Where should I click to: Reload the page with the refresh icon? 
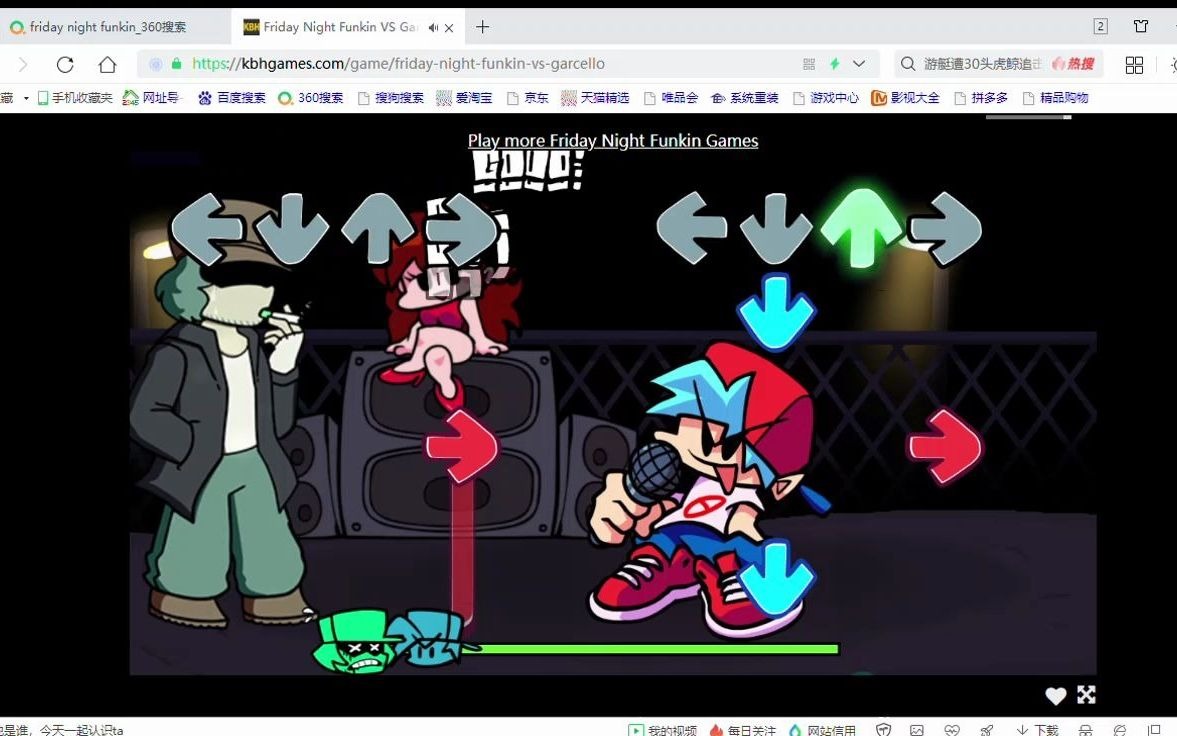tap(65, 65)
